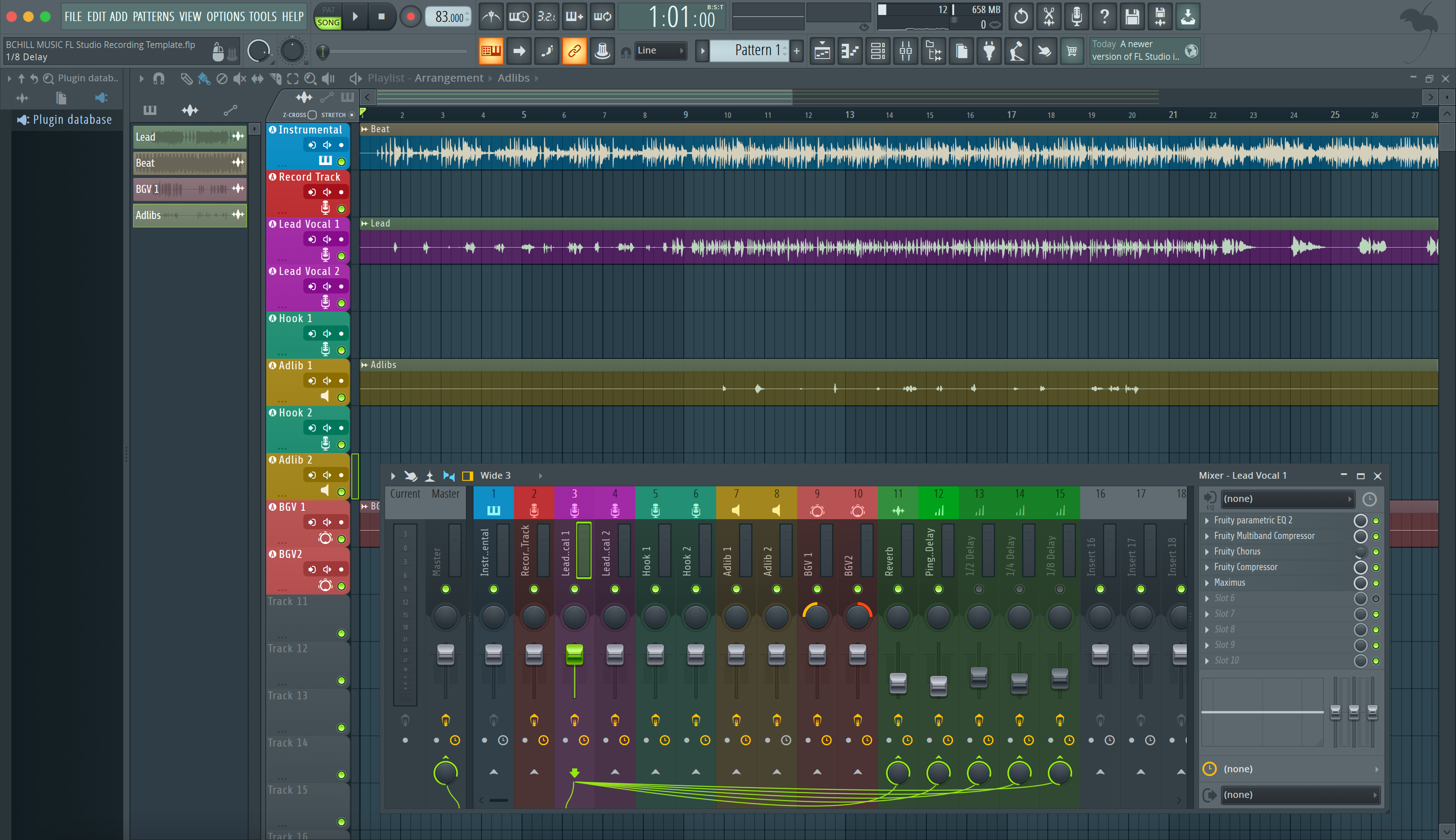
Task: Click the plus button next to Pattern 1
Action: click(796, 51)
